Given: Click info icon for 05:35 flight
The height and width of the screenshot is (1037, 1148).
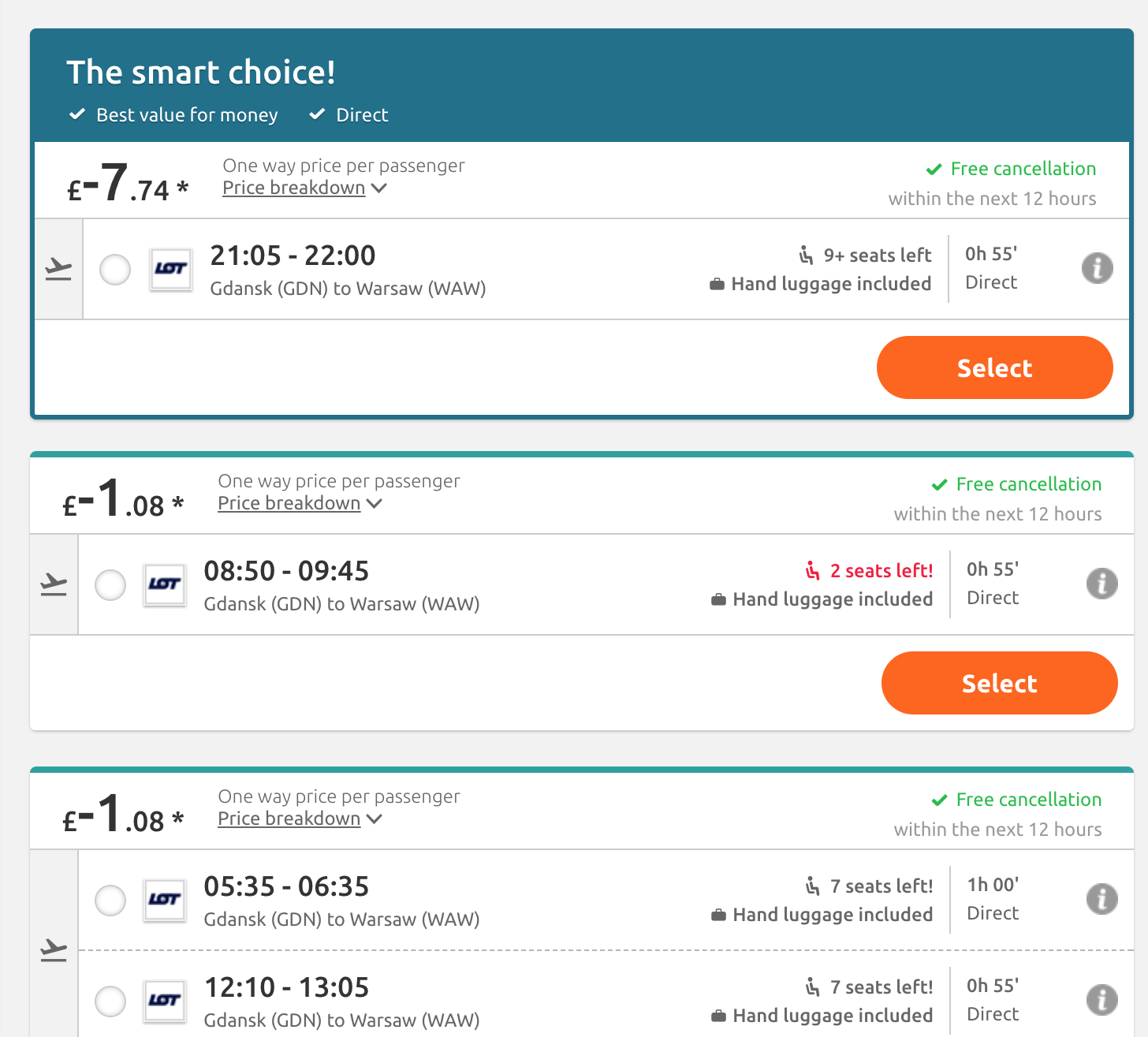Looking at the screenshot, I should (1101, 899).
